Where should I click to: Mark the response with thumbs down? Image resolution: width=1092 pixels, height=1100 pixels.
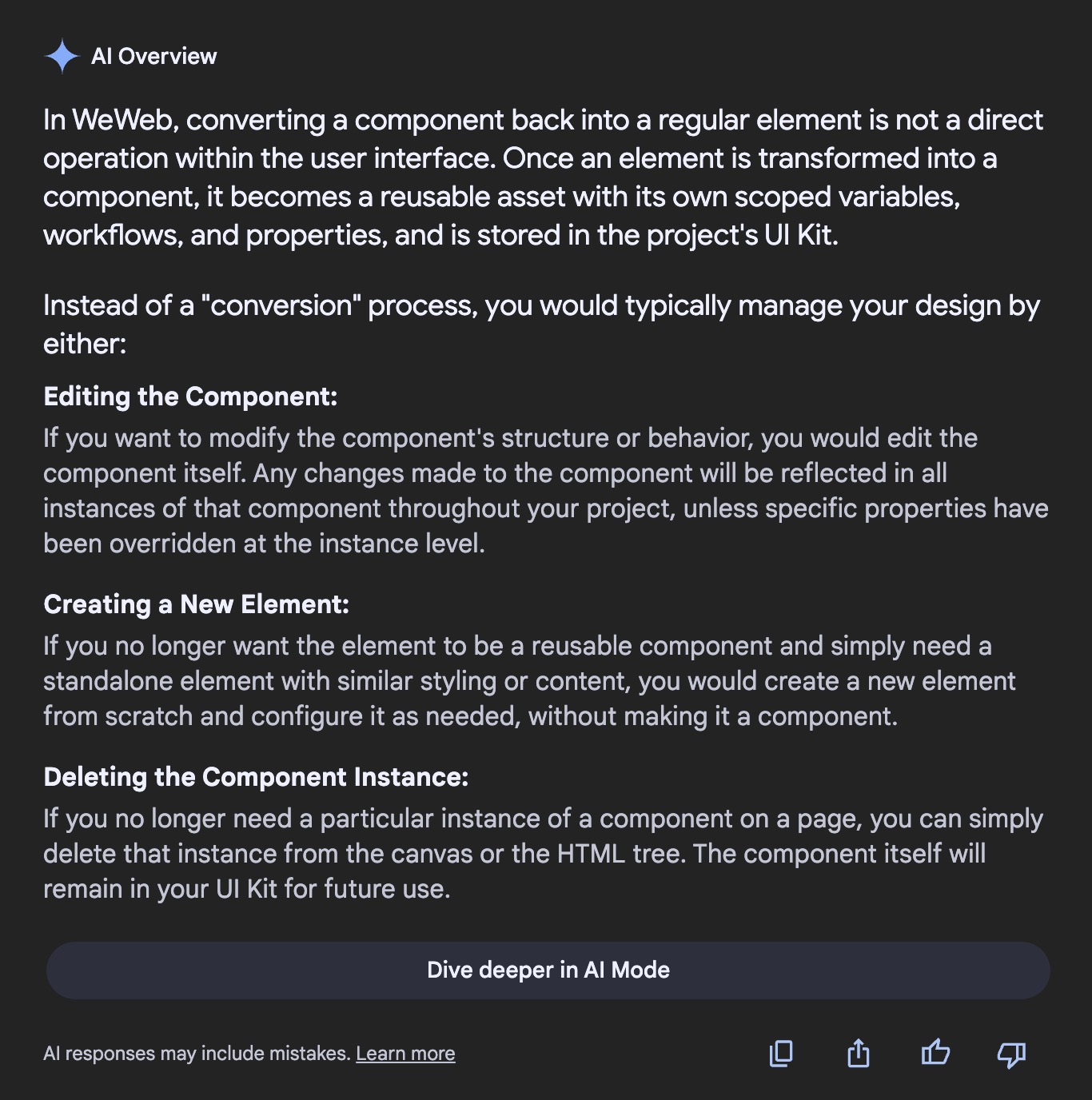(1011, 1055)
